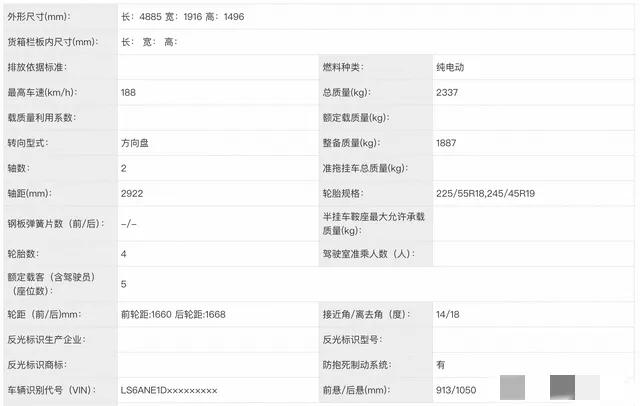This screenshot has width=640, height=406.
Task: Select the 防抱死制动系统 value 有
Action: [441, 364]
